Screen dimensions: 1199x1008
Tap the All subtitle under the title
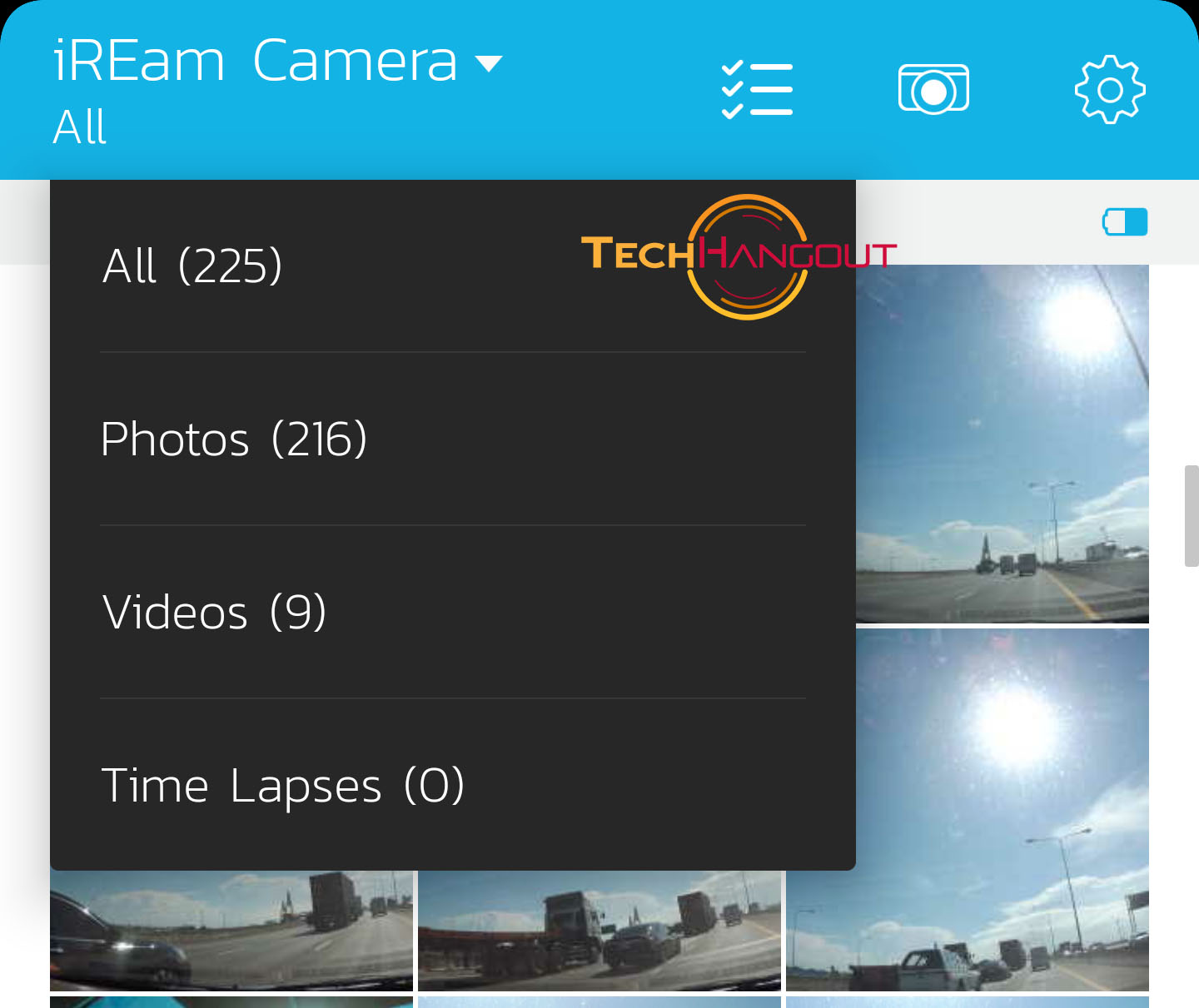pyautogui.click(x=80, y=127)
